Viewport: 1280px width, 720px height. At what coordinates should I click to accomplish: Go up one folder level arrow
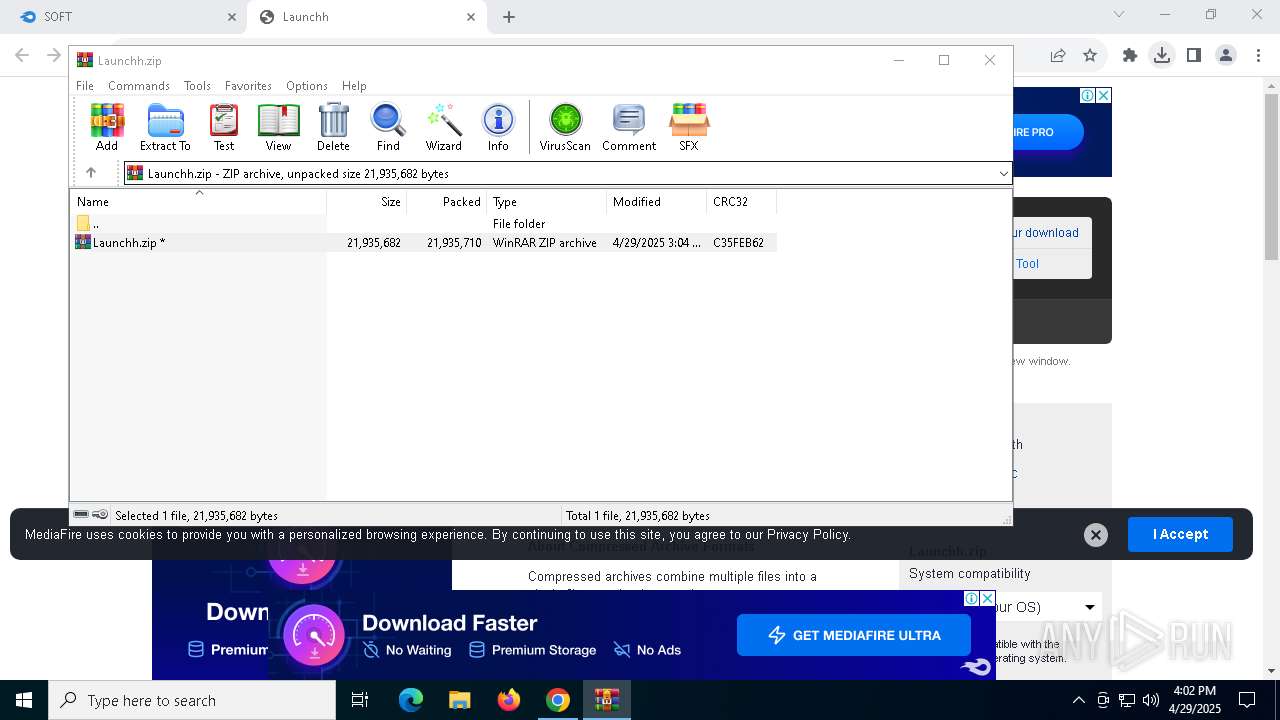pyautogui.click(x=91, y=173)
